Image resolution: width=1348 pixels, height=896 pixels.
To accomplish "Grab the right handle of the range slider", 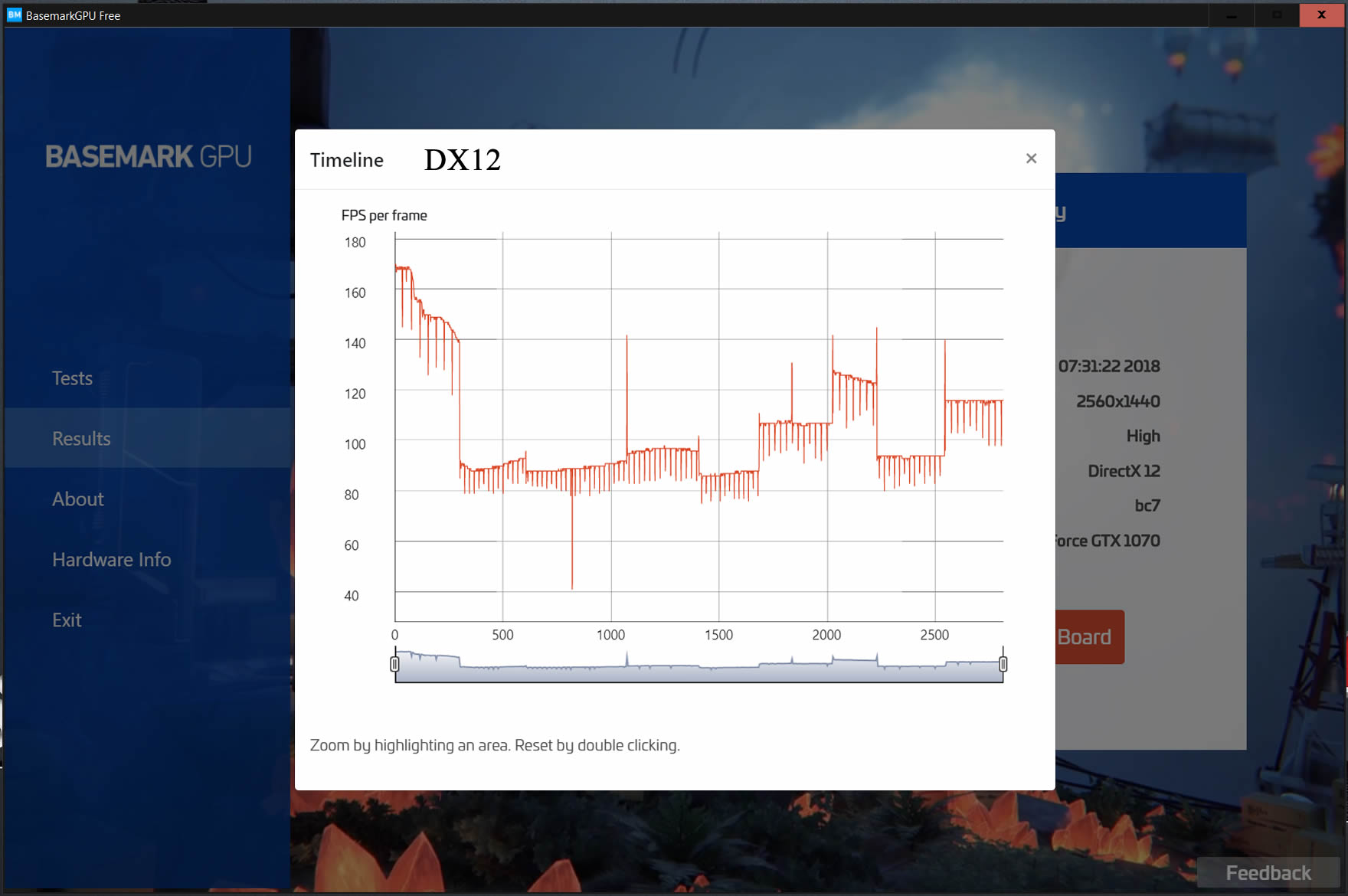I will (x=1003, y=664).
